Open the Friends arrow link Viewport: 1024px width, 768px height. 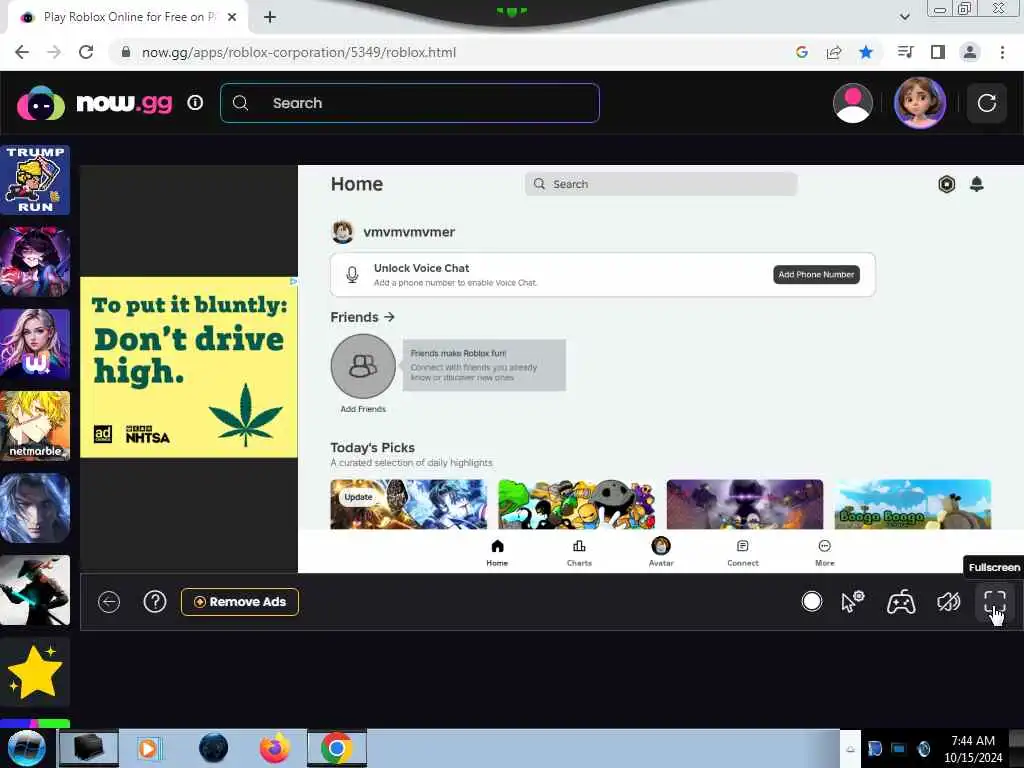362,317
